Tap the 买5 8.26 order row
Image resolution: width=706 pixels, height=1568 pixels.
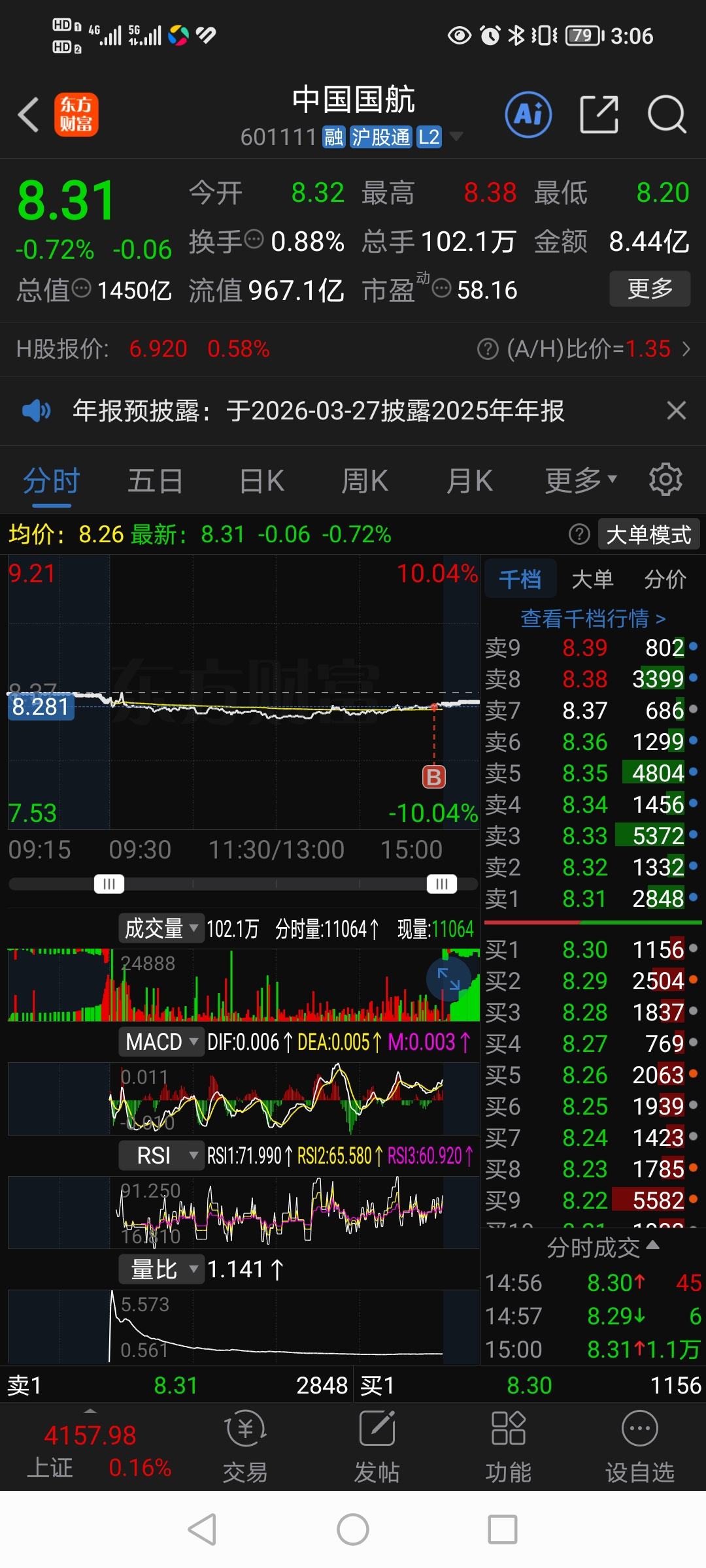tap(592, 1075)
